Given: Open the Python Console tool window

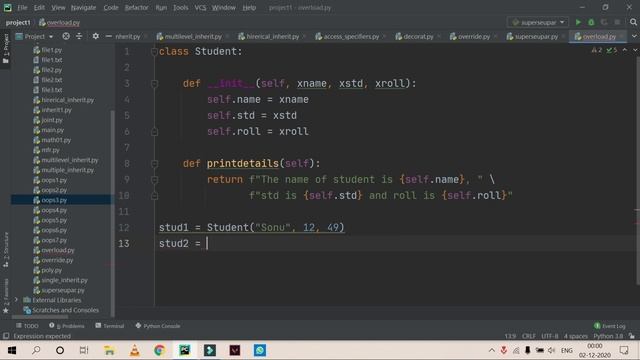Looking at the screenshot, I should (x=158, y=326).
